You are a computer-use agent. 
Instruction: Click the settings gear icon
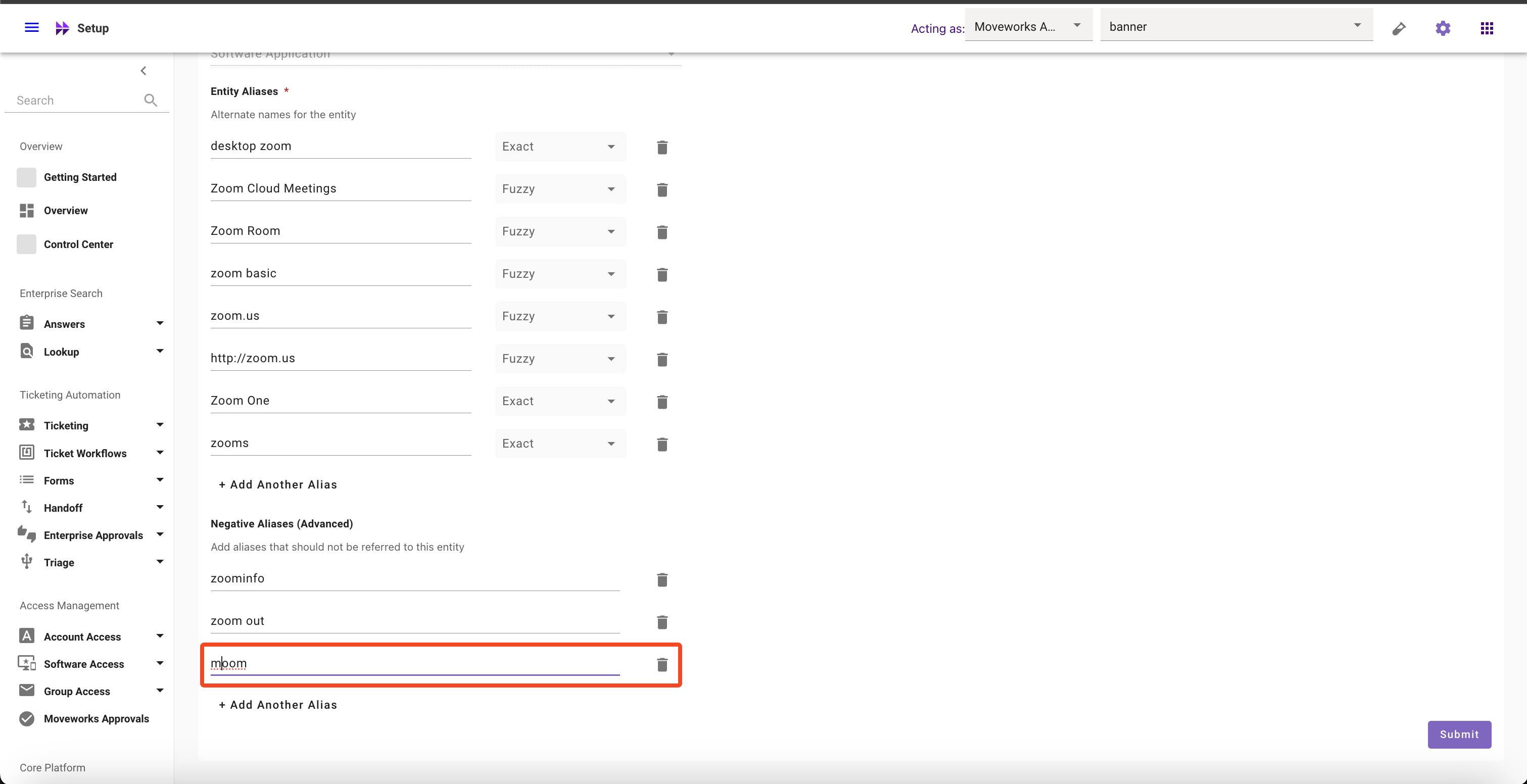(1442, 28)
